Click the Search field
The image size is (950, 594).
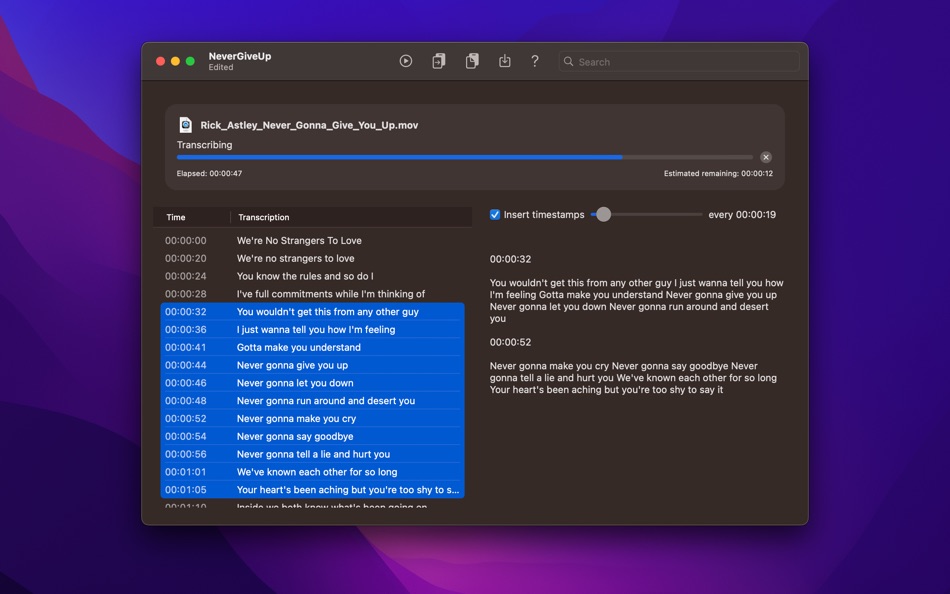pyautogui.click(x=679, y=62)
